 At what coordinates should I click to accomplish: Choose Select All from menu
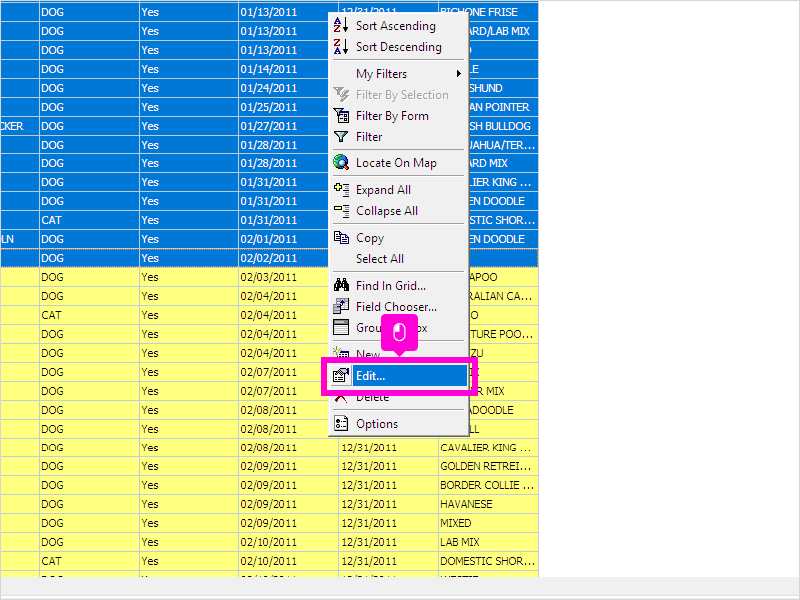pyautogui.click(x=380, y=259)
